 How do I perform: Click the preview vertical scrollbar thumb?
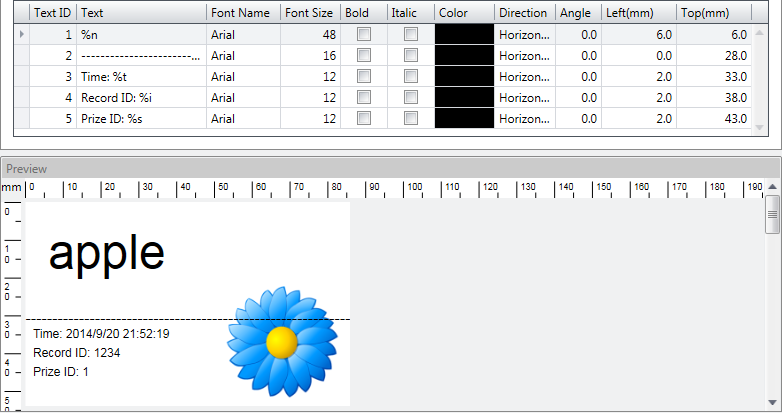coord(772,214)
